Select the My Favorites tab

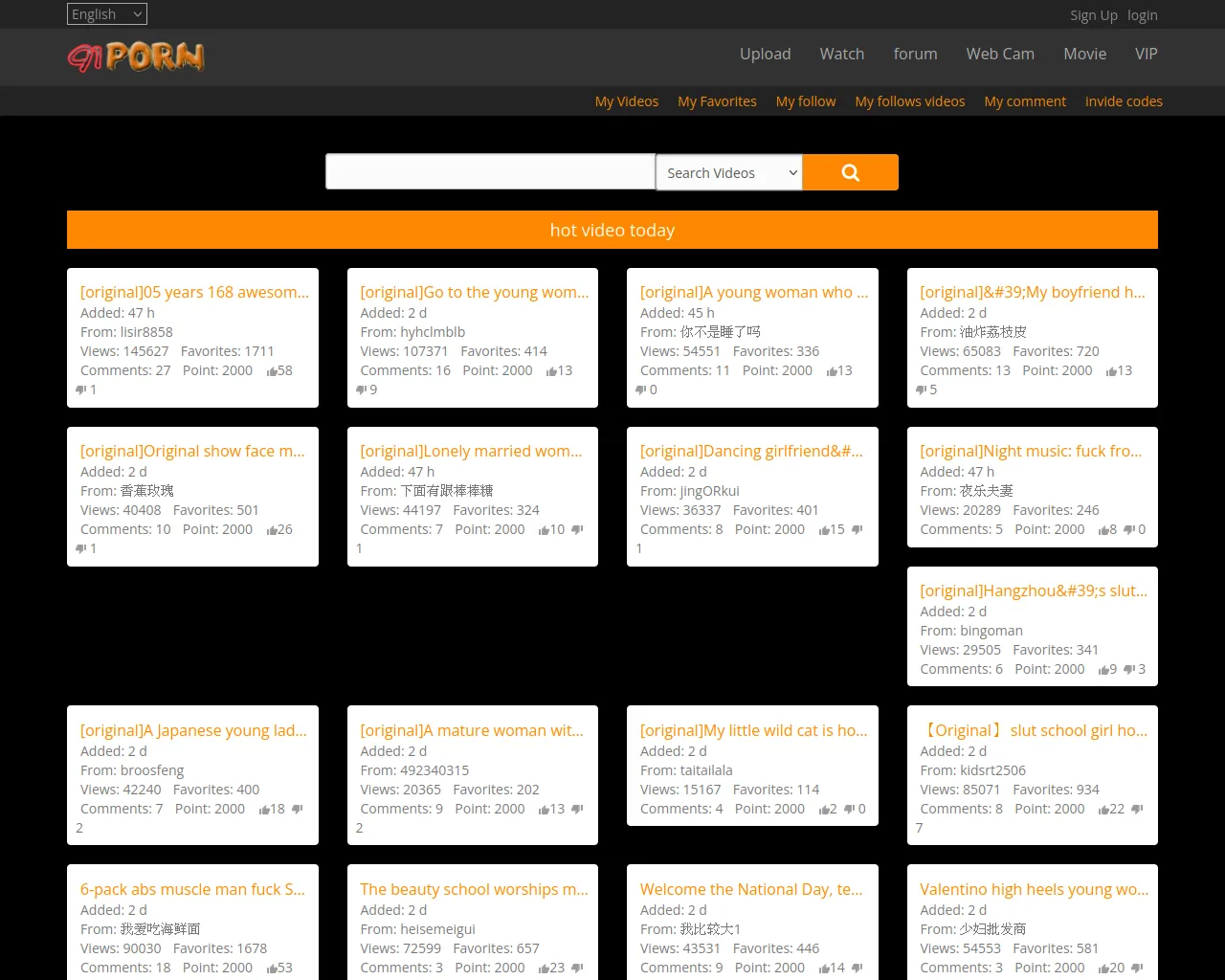coord(717,101)
